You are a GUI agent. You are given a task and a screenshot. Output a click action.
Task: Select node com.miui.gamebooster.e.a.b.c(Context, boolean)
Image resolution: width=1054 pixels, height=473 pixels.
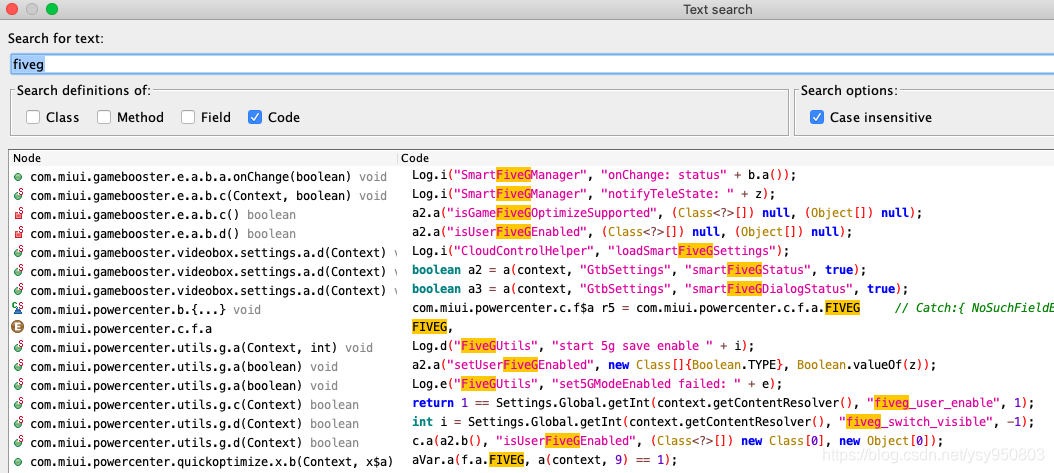click(x=208, y=196)
